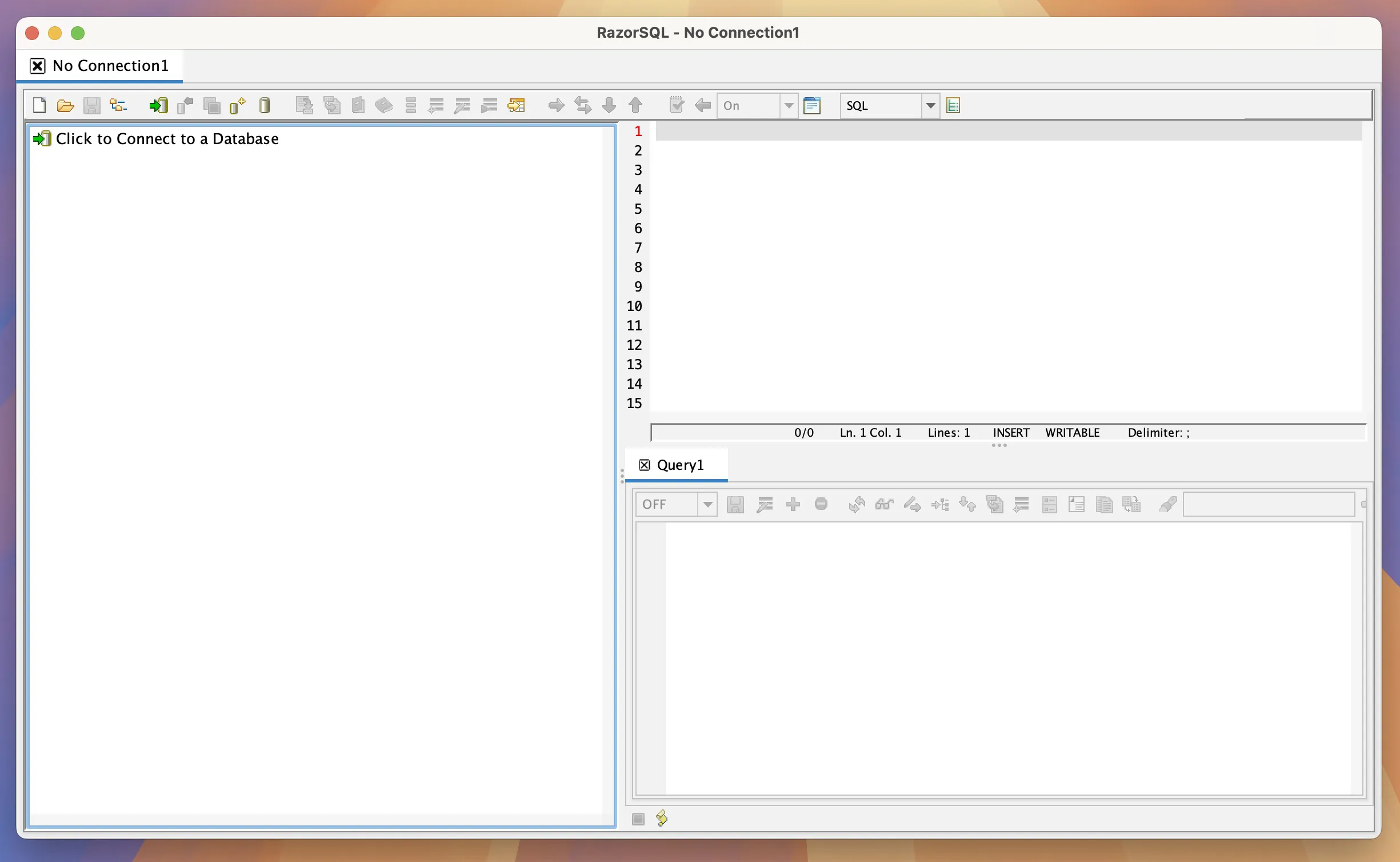Click the notepad checkmark icon in toolbar
1400x862 pixels.
coord(676,105)
